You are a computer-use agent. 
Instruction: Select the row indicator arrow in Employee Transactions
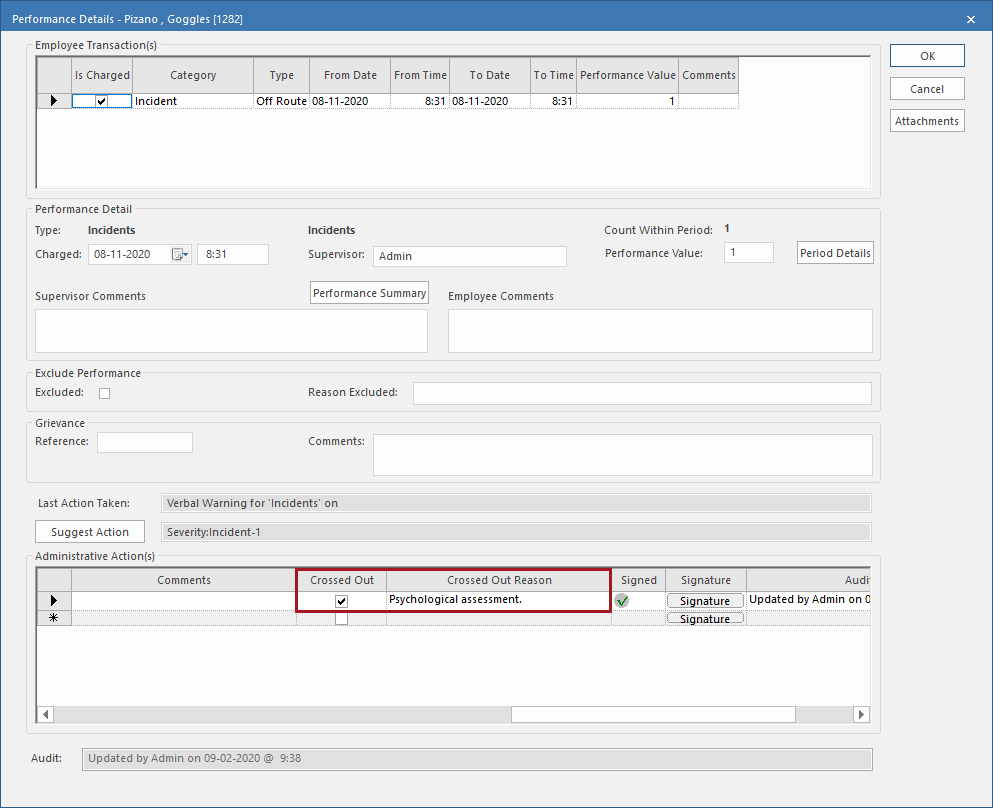click(54, 100)
